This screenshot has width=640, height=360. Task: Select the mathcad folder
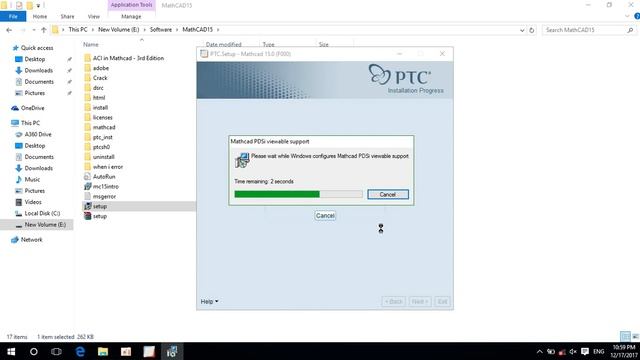(104, 127)
